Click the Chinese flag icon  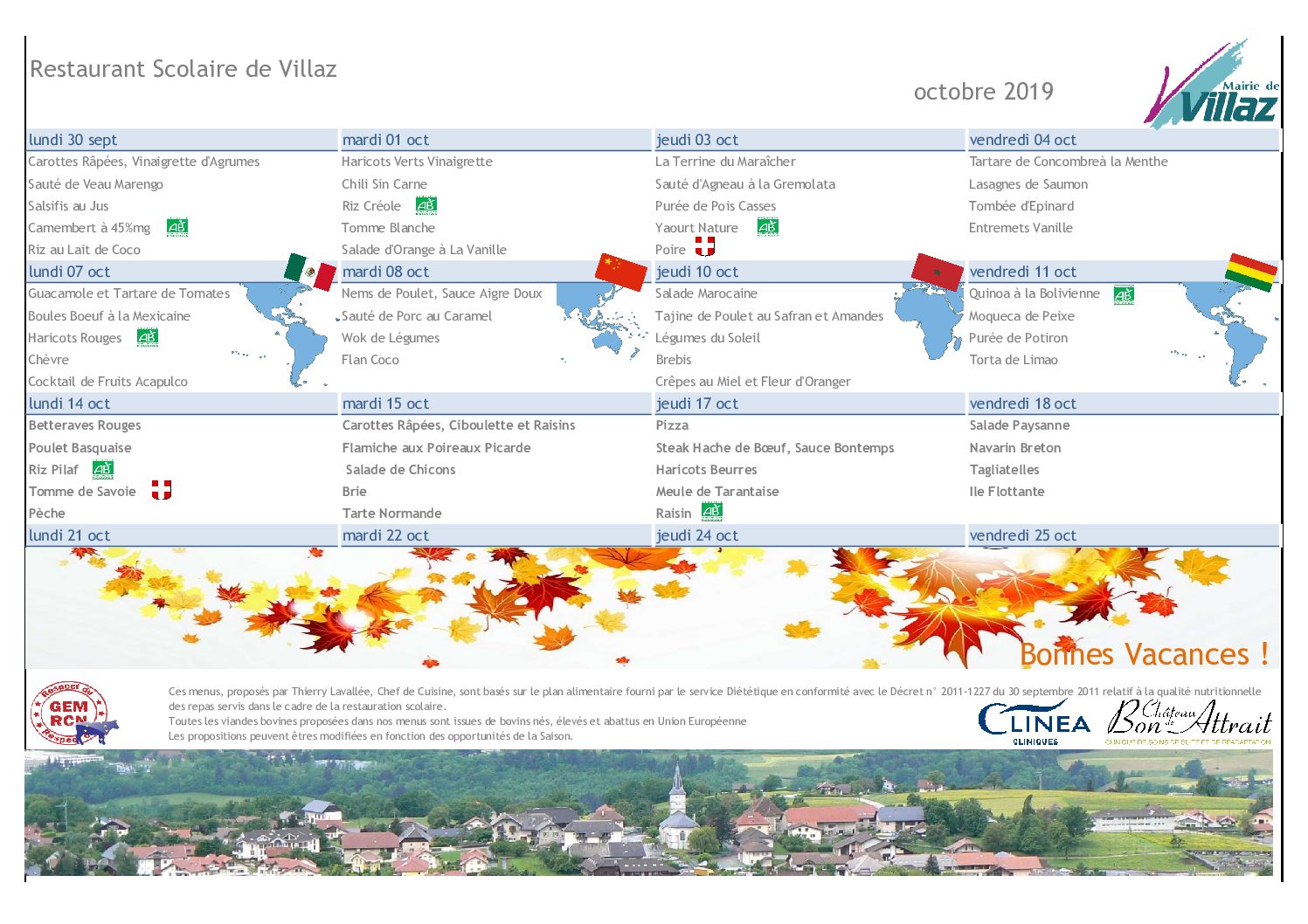(x=621, y=272)
